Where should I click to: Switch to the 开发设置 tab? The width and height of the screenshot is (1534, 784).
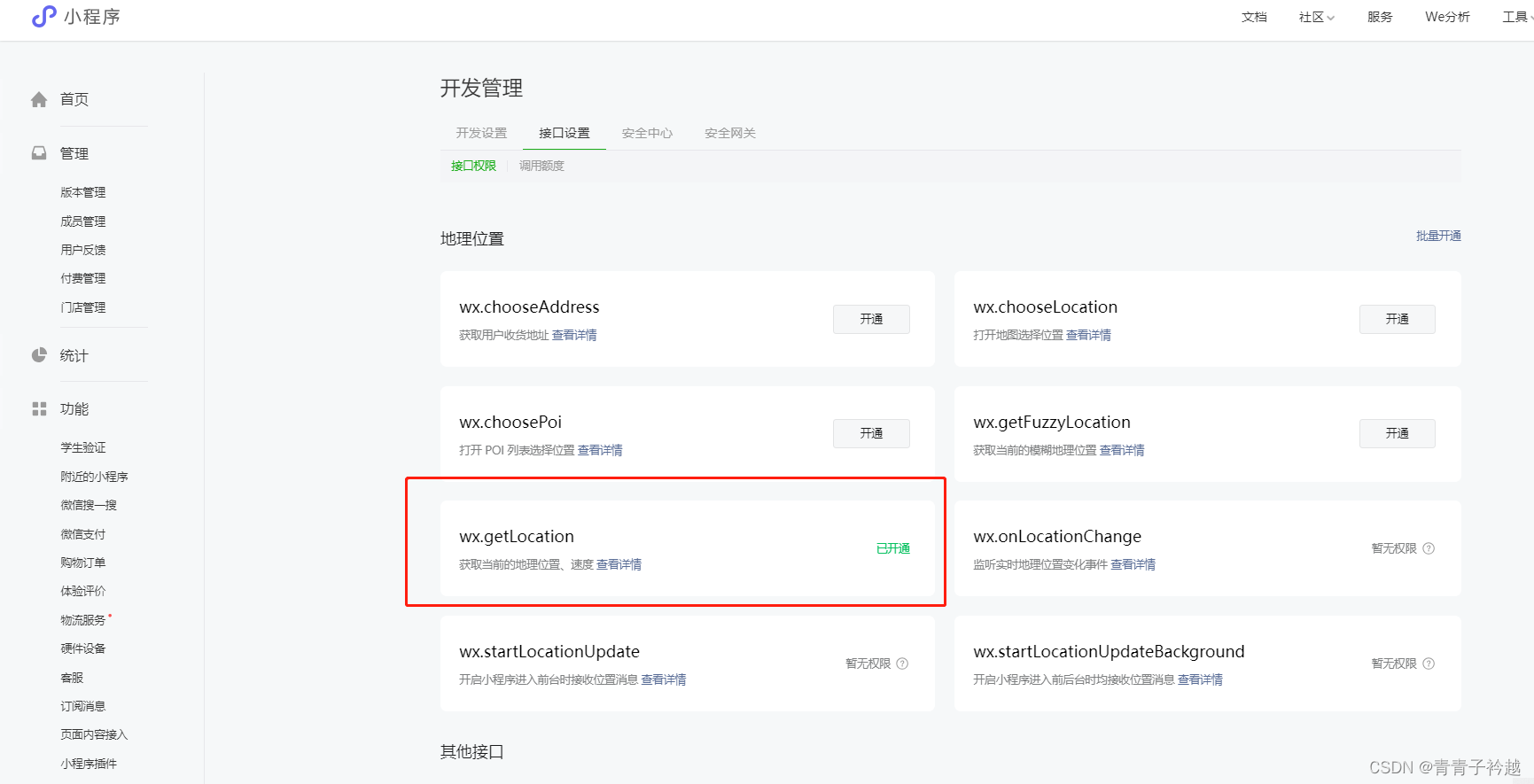[x=481, y=133]
